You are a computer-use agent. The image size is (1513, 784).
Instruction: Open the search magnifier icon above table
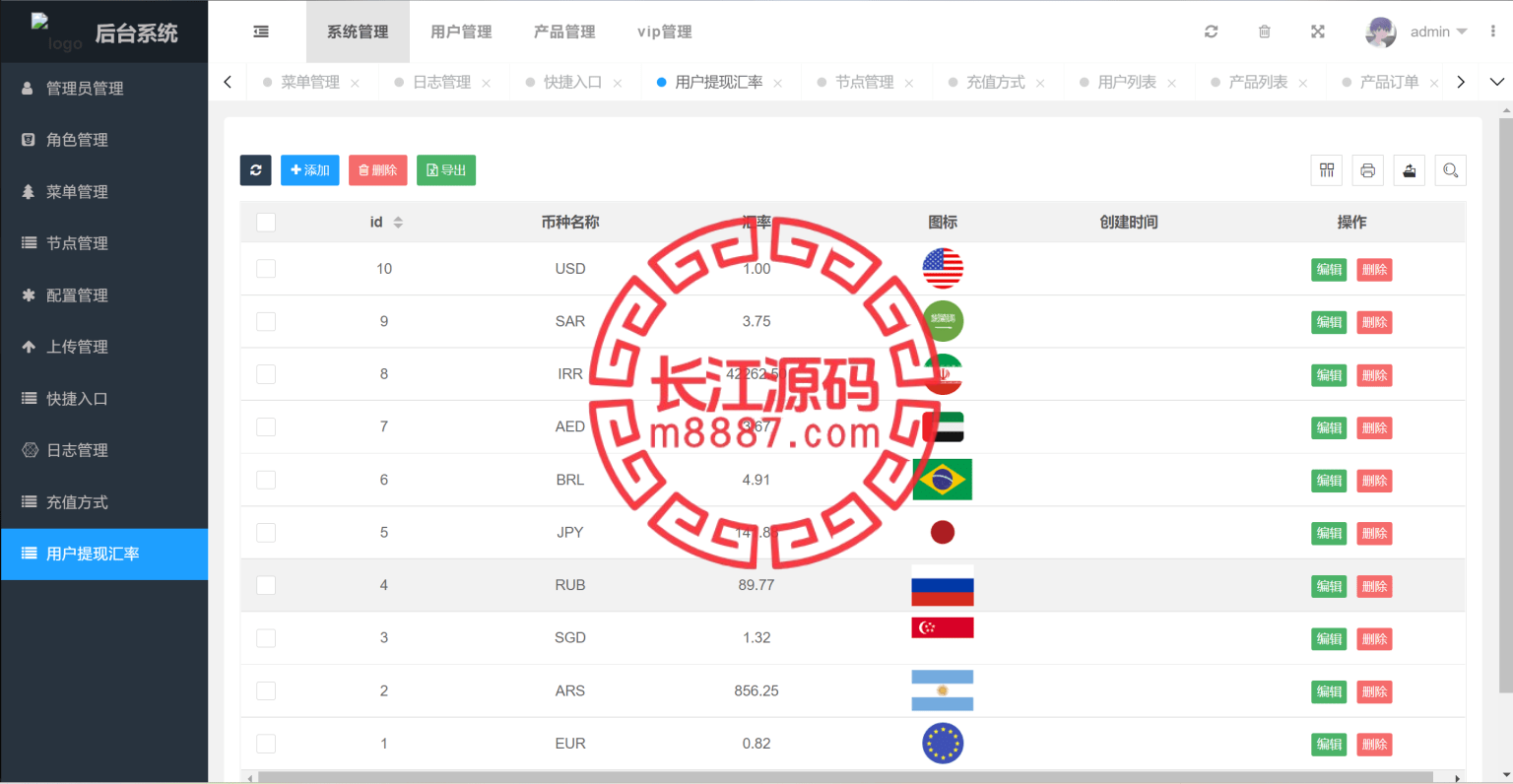click(x=1450, y=170)
